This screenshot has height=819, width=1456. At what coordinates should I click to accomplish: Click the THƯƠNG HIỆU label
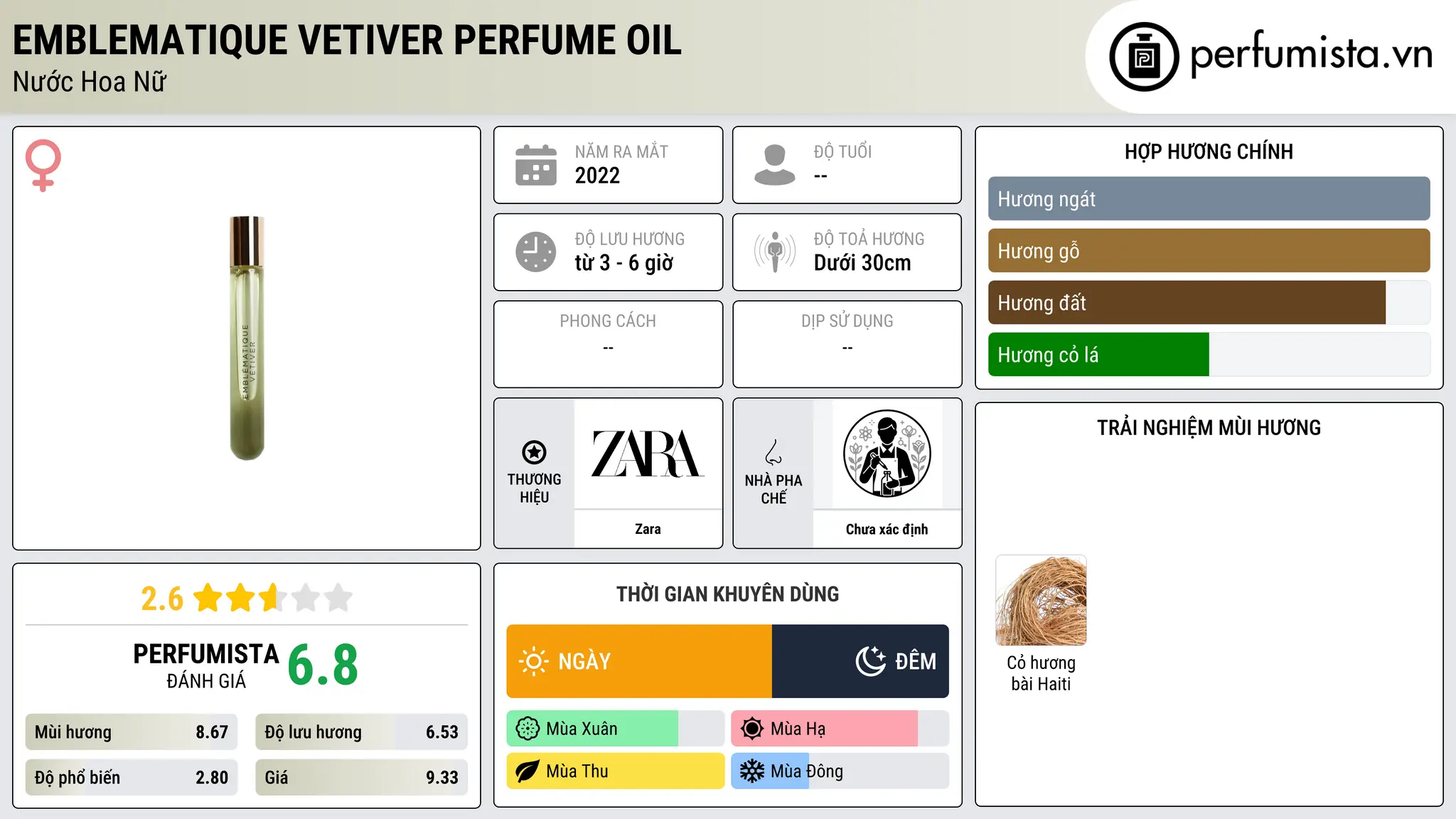click(534, 488)
